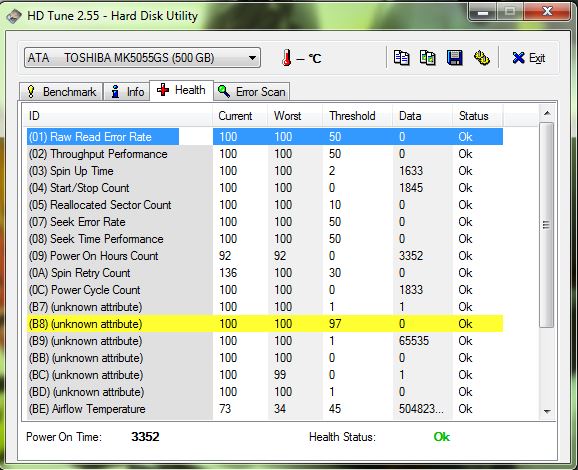Switch to the Benchmark tab
Image resolution: width=578 pixels, height=470 pixels.
coord(61,91)
